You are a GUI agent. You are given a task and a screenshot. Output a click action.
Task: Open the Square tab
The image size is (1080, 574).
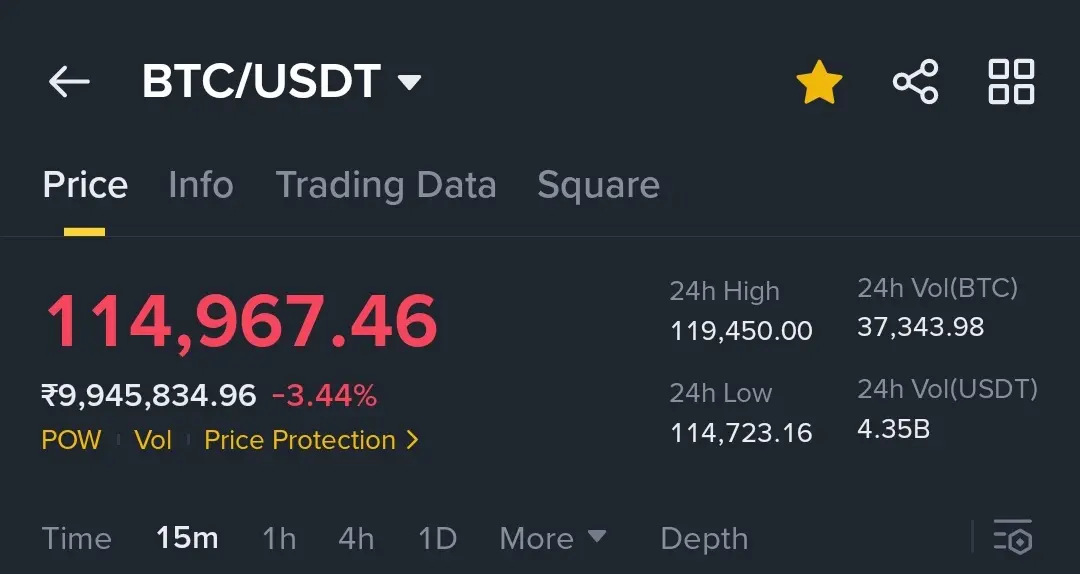click(599, 185)
